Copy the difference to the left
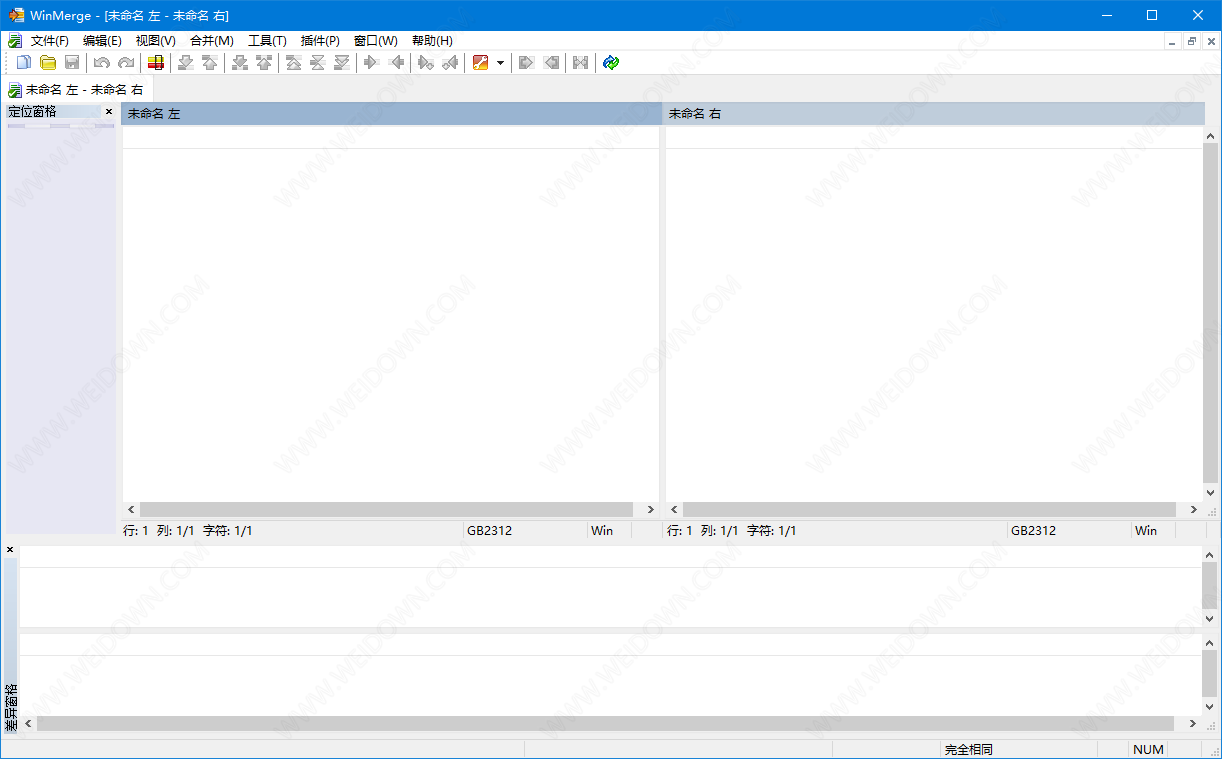Viewport: 1222px width, 759px height. pyautogui.click(x=396, y=62)
